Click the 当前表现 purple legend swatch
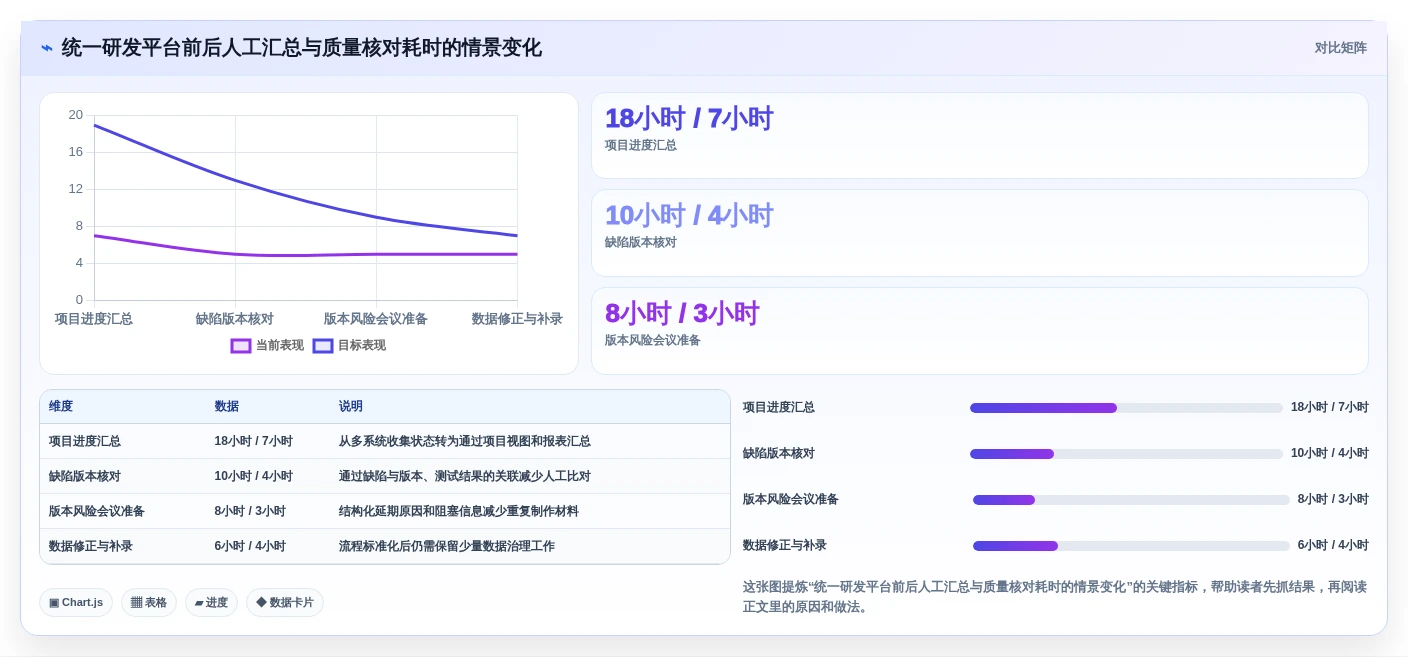 click(241, 345)
